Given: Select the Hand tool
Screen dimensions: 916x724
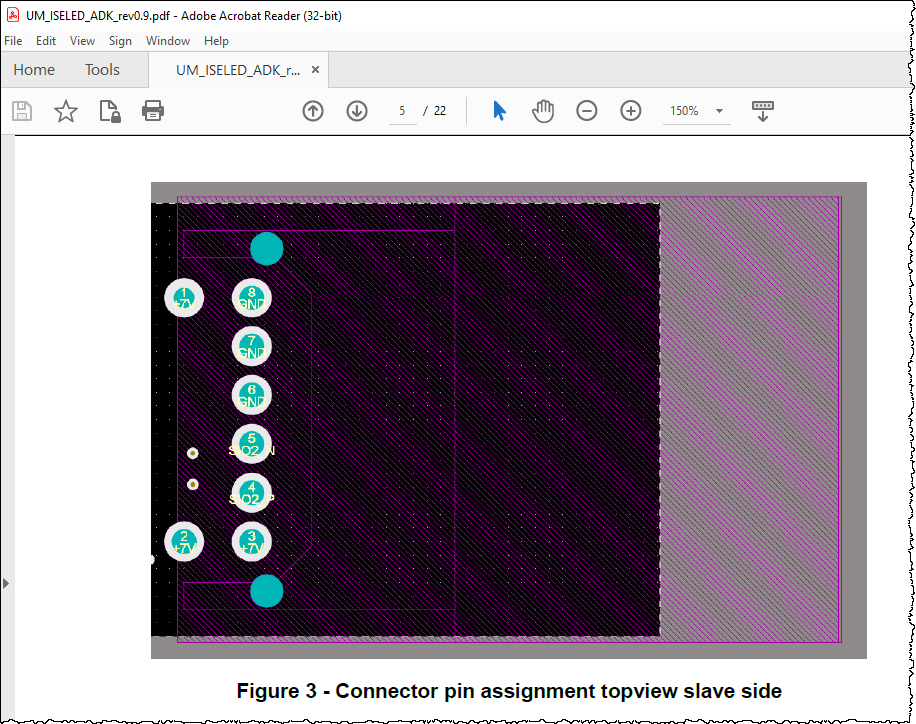Looking at the screenshot, I should pos(543,111).
